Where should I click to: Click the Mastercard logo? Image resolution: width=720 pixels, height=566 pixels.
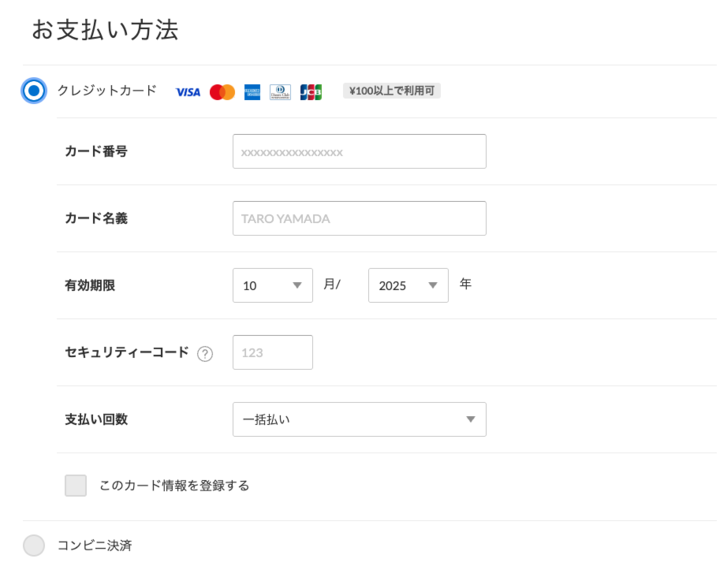222,92
